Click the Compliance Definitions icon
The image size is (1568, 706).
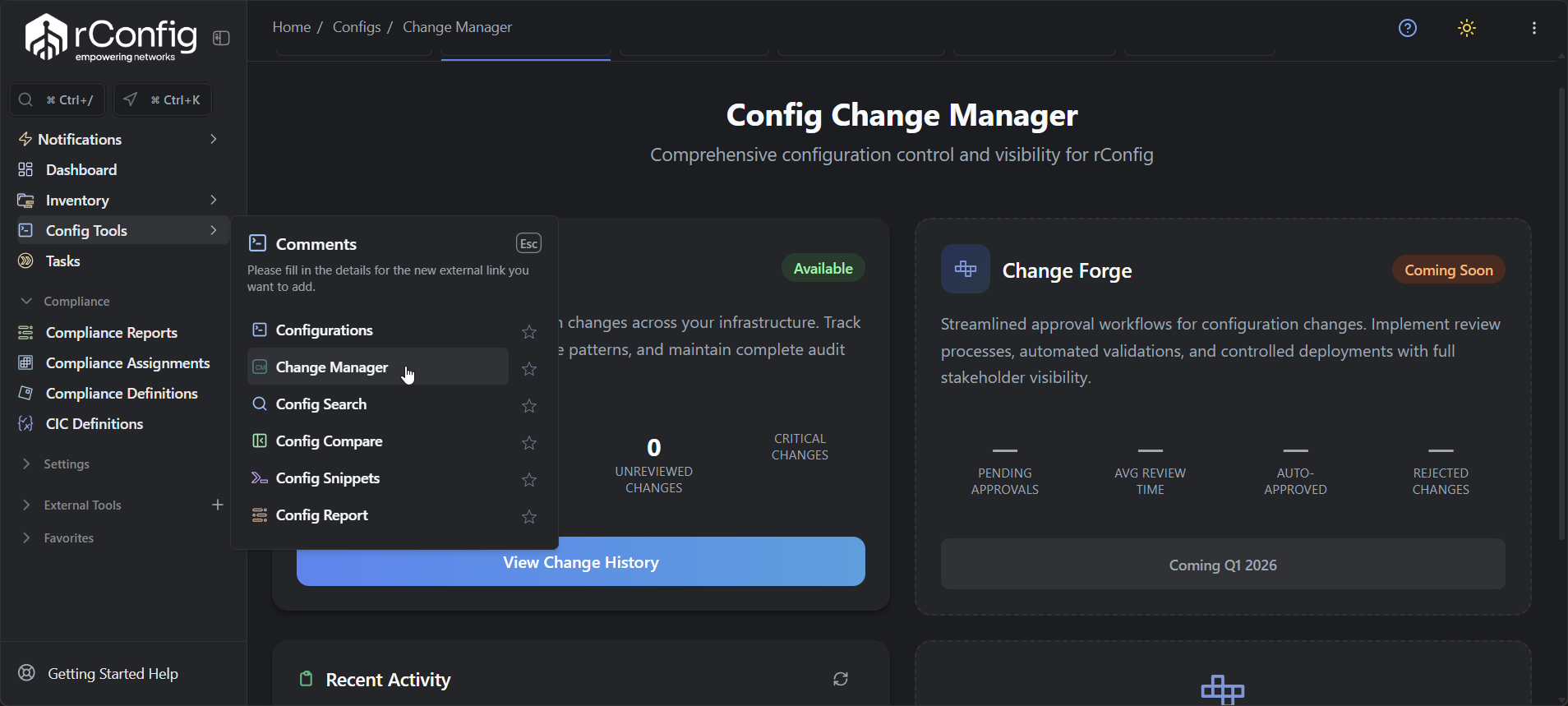click(25, 393)
